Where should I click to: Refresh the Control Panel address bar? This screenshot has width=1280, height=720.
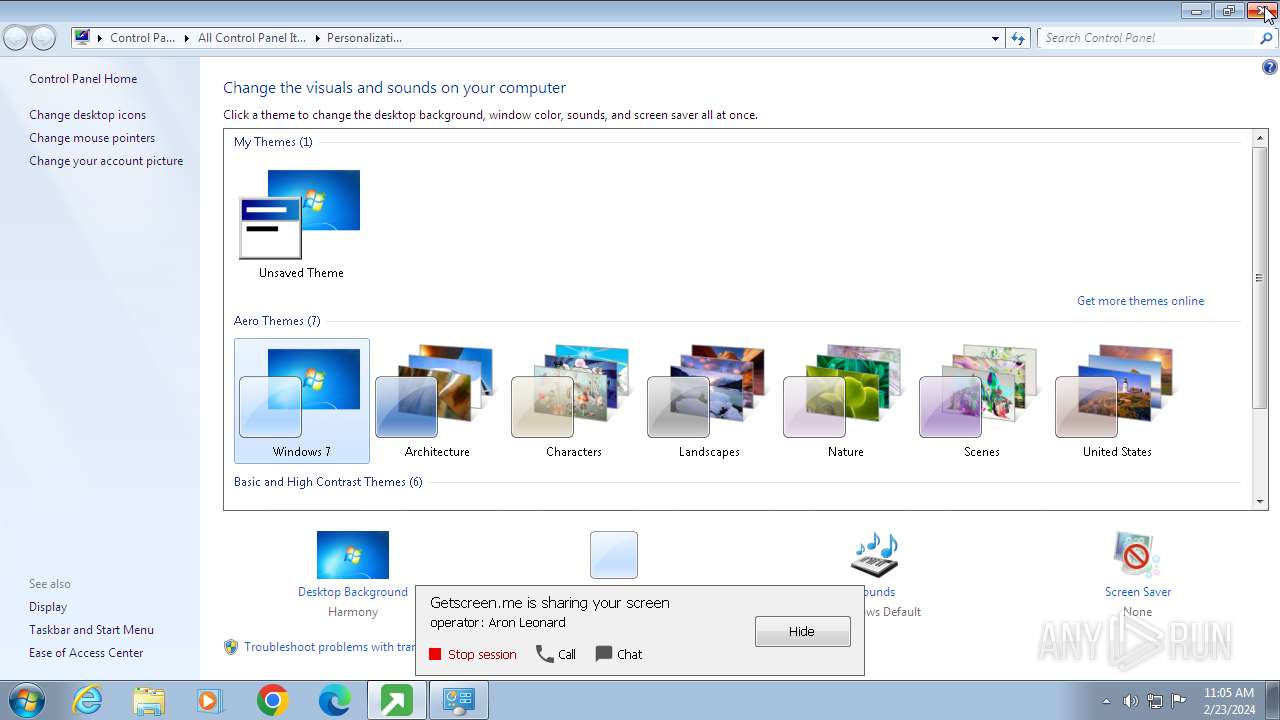(x=1018, y=38)
